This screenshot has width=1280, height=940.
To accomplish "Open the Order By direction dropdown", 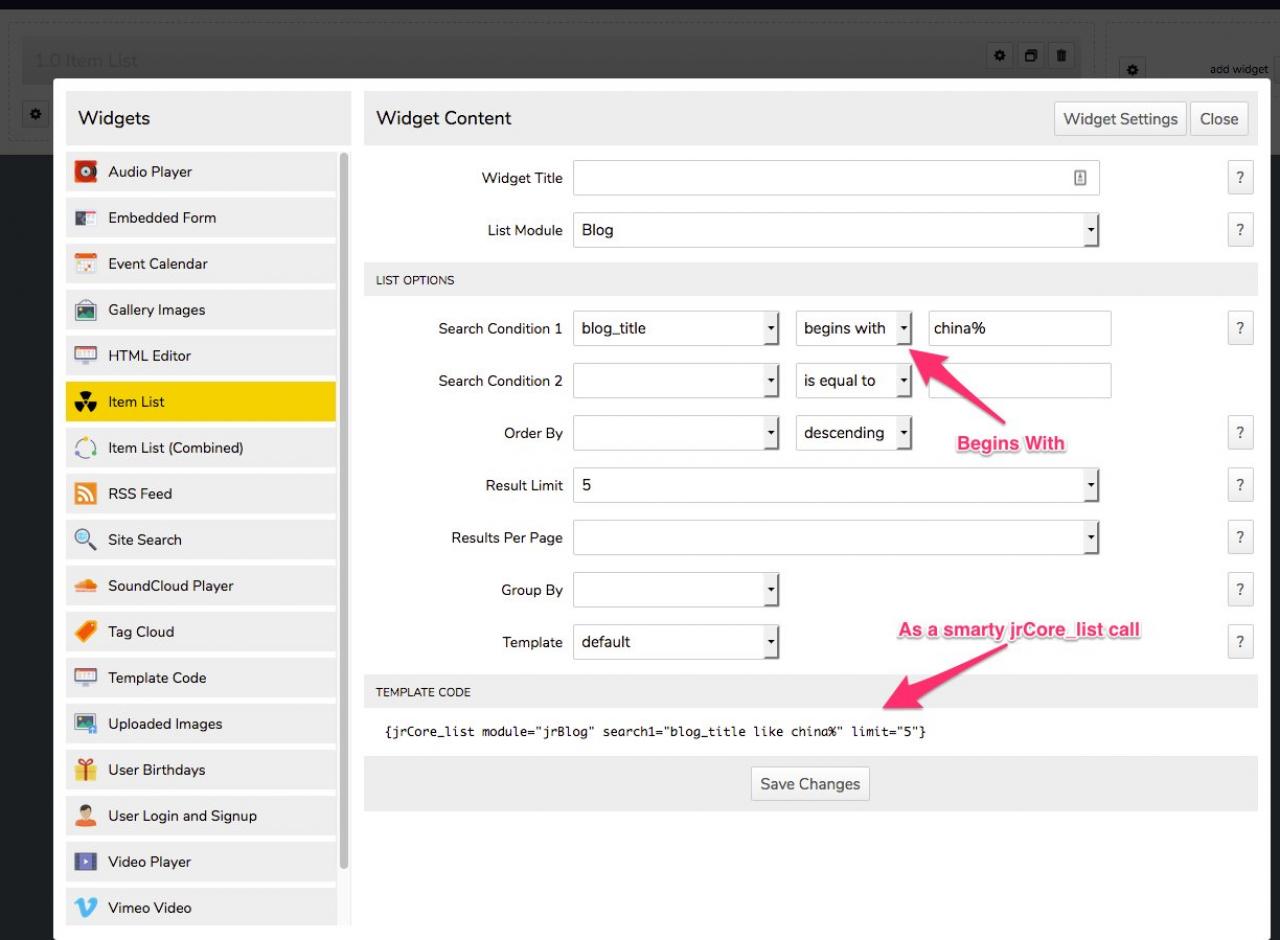I will point(853,433).
